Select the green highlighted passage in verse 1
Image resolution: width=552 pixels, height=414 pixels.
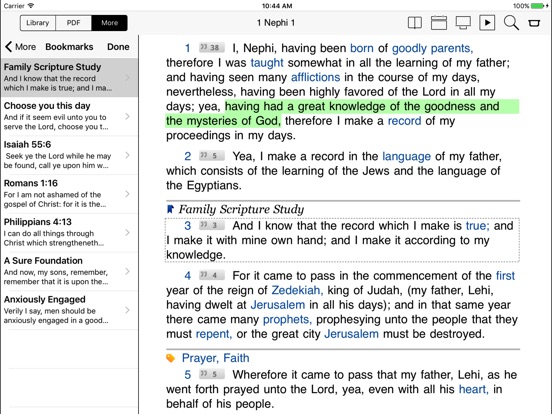tap(342, 113)
